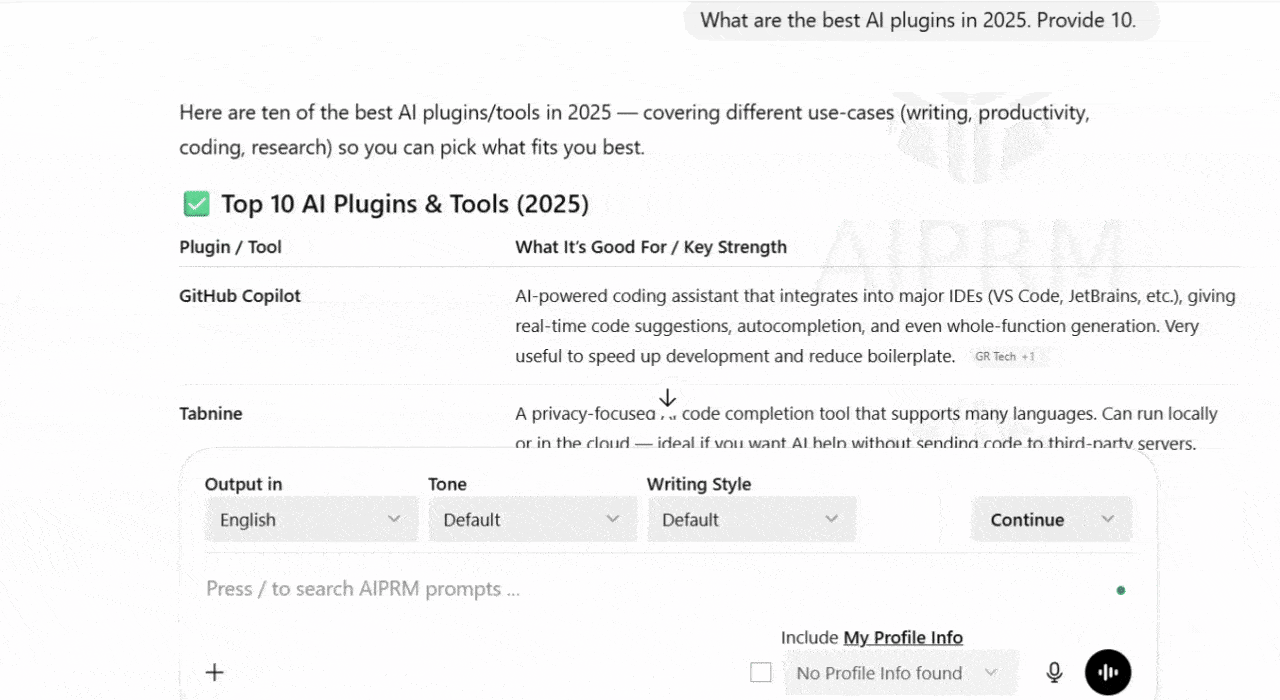Open the My Profile Info link
The width and height of the screenshot is (1280, 700).
tap(903, 638)
